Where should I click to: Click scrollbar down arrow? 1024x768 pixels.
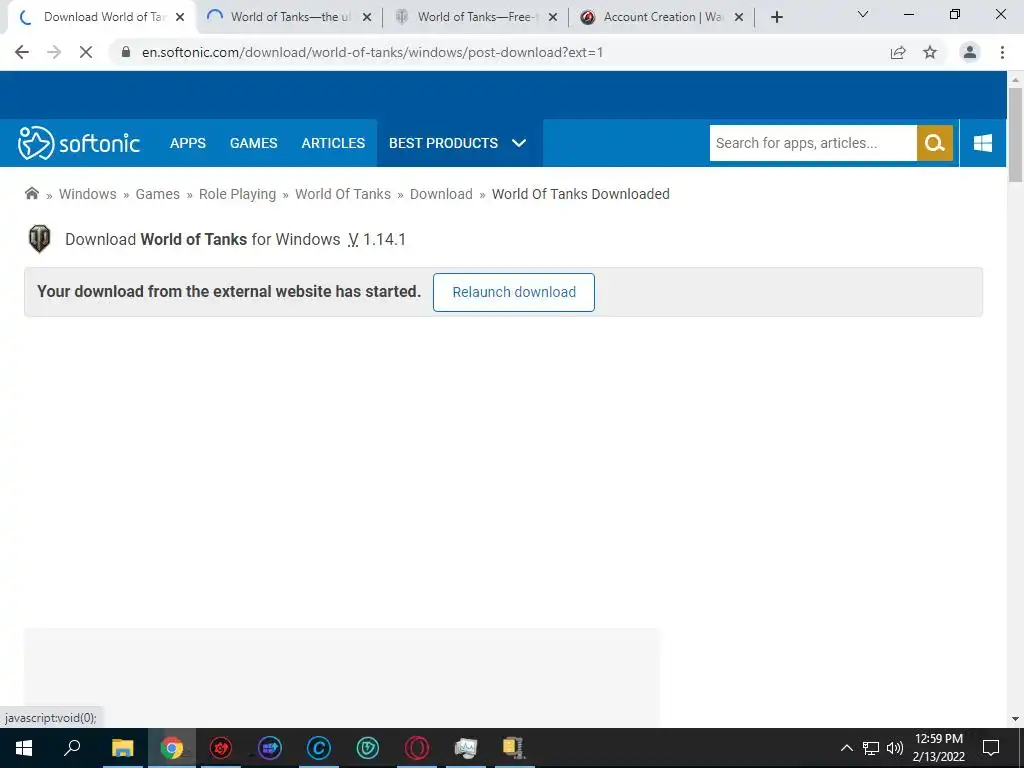pyautogui.click(x=1015, y=719)
